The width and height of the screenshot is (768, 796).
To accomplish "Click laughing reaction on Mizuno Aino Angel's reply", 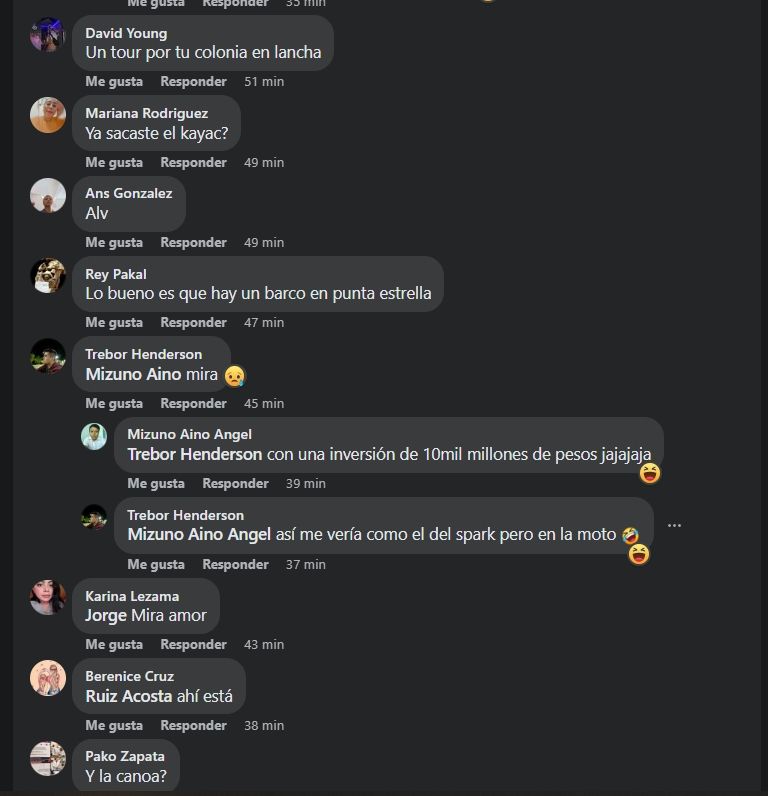I will tap(650, 473).
